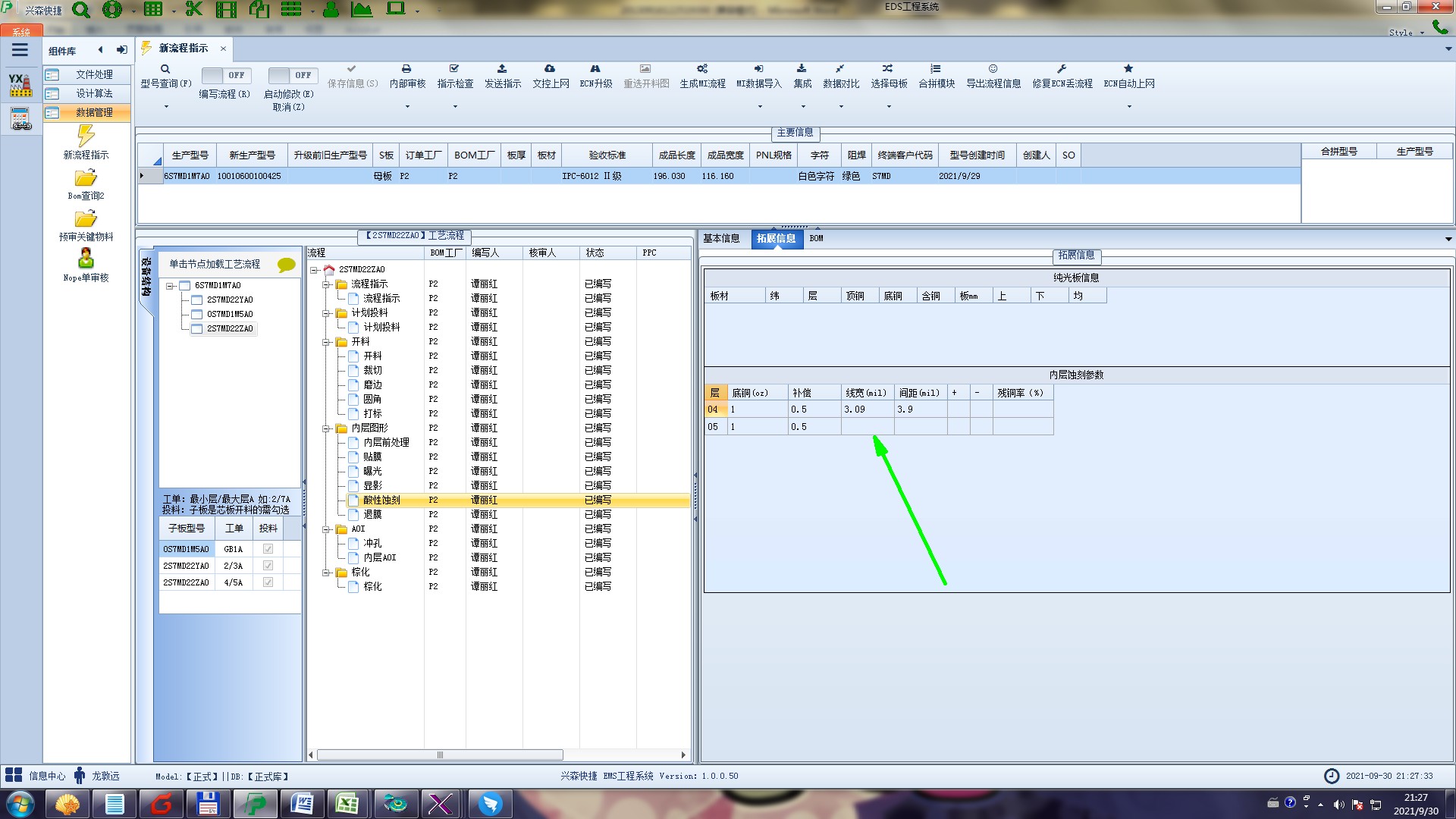This screenshot has height=819, width=1456.
Task: Toggle 投料 checkbox for 0S7MD1M5A0
Action: coord(268,549)
